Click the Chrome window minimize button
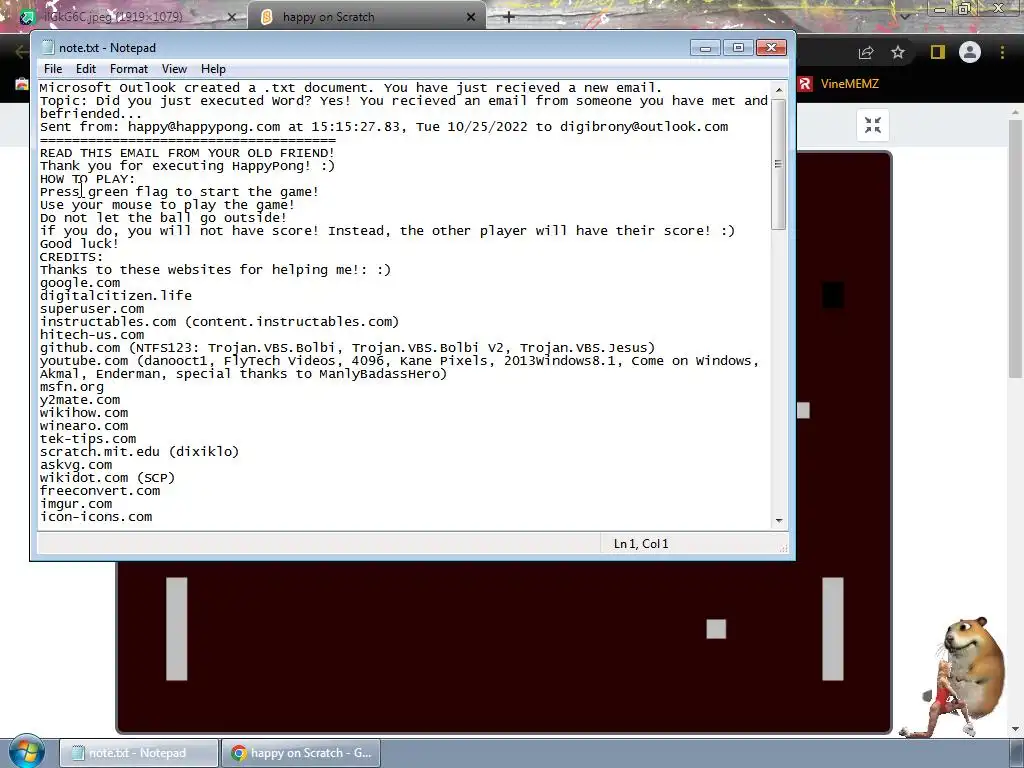 pyautogui.click(x=940, y=8)
